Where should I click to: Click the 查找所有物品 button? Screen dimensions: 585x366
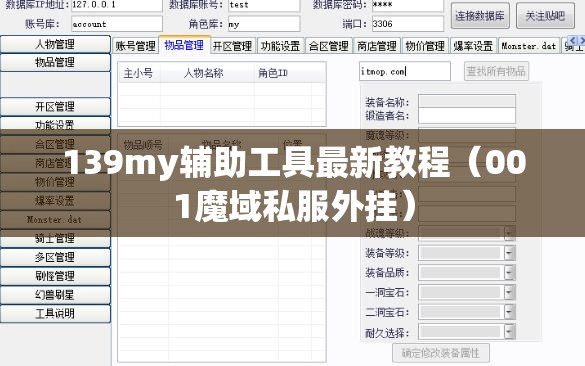[x=496, y=71]
